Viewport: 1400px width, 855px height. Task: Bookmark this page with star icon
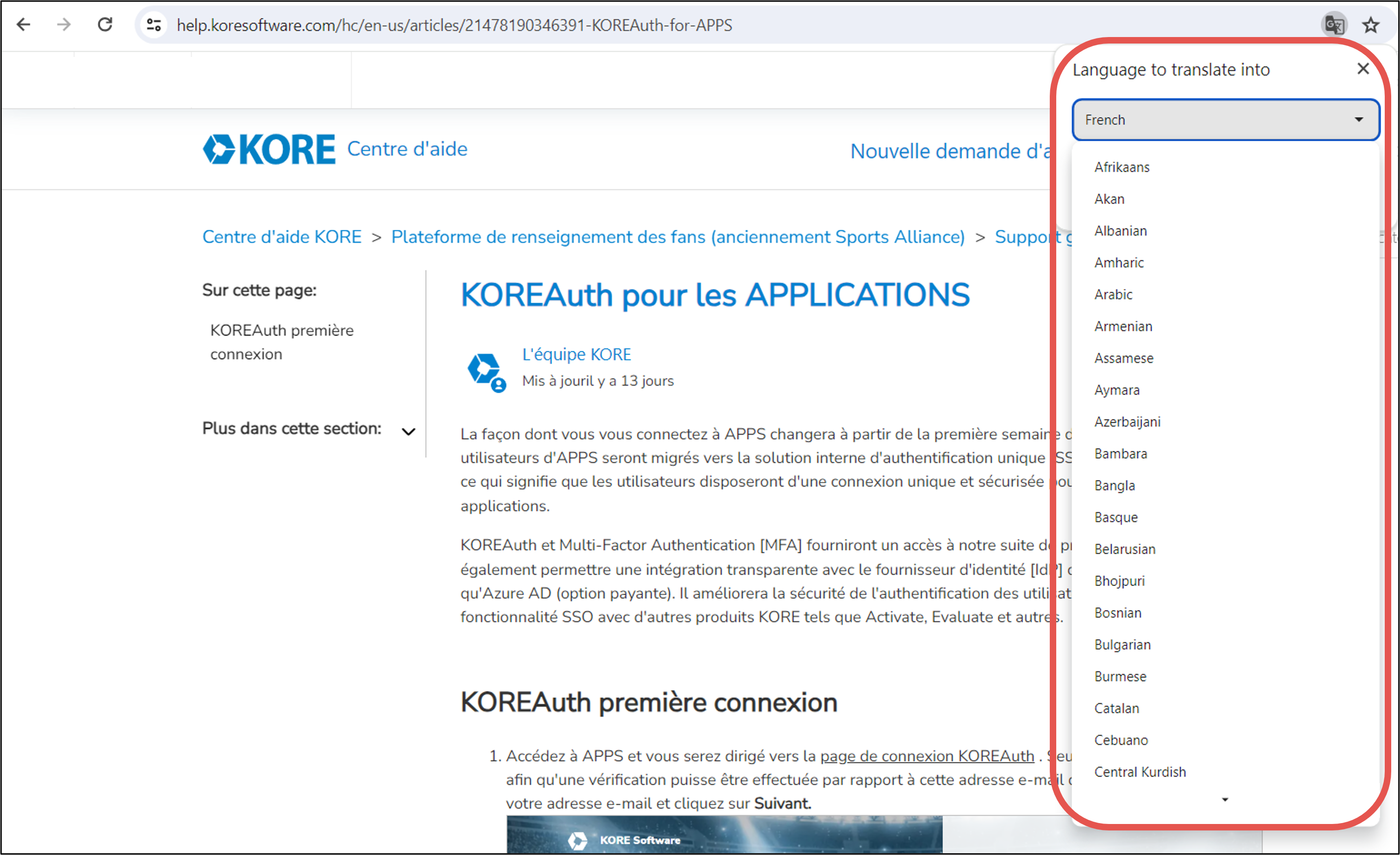pyautogui.click(x=1371, y=25)
